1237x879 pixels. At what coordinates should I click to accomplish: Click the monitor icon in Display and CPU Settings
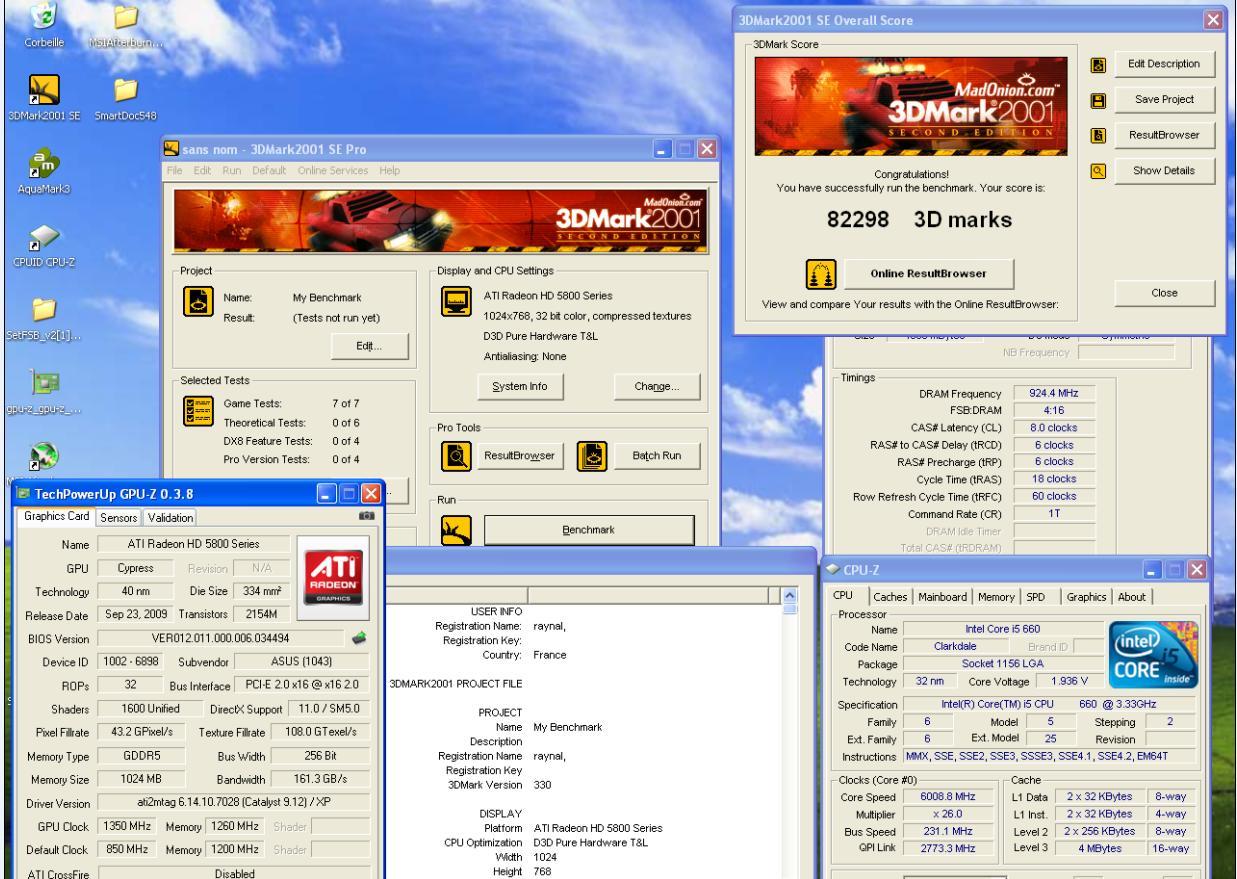point(456,302)
